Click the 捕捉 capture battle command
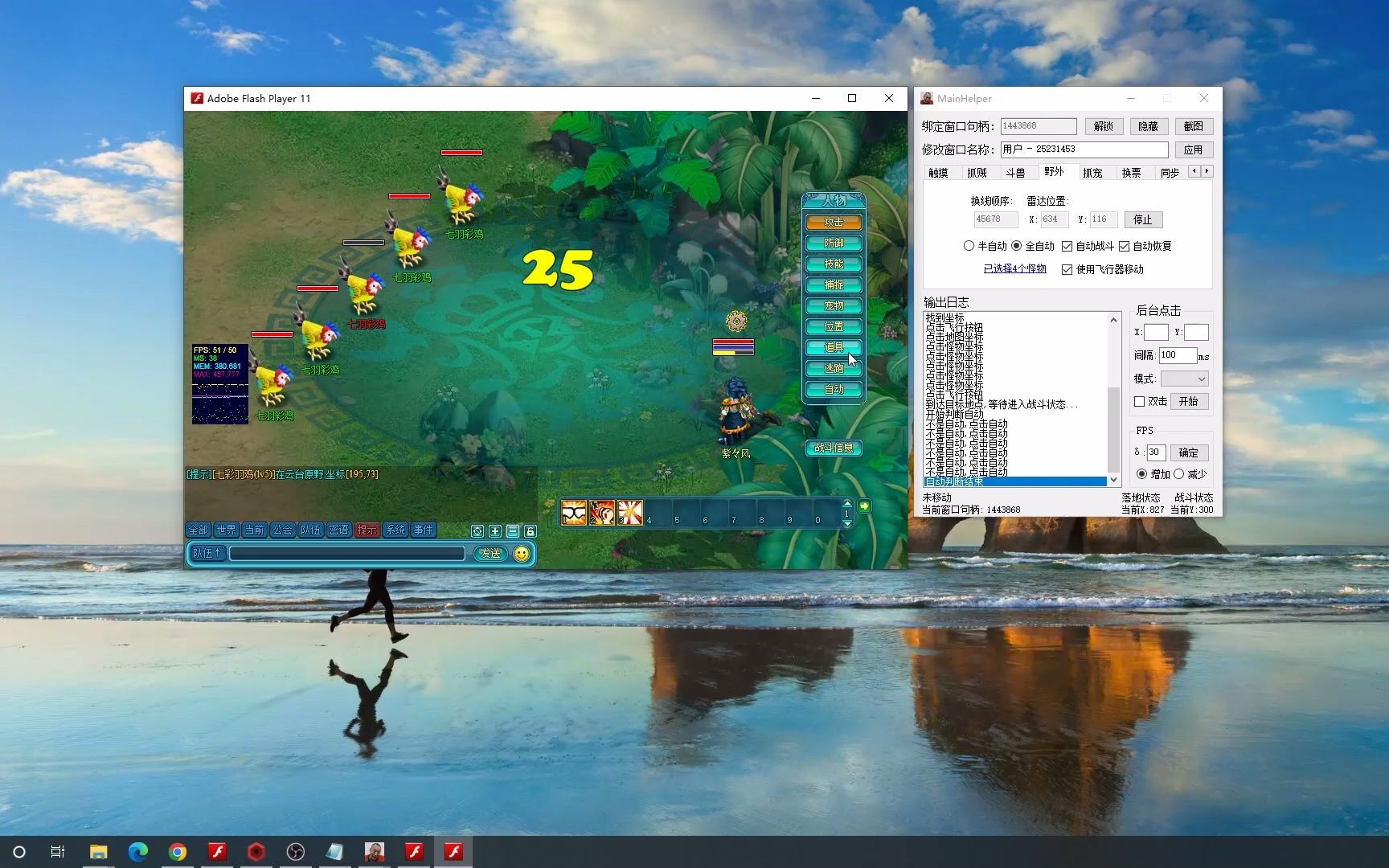The width and height of the screenshot is (1389, 868). [x=834, y=285]
